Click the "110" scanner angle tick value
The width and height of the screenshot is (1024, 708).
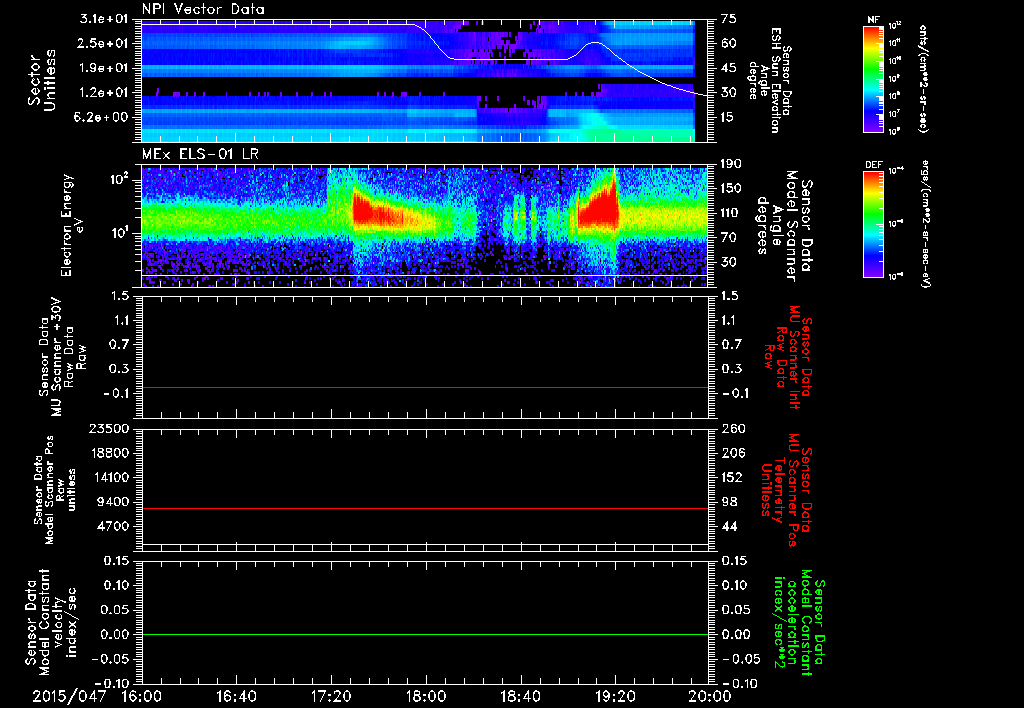[x=731, y=213]
